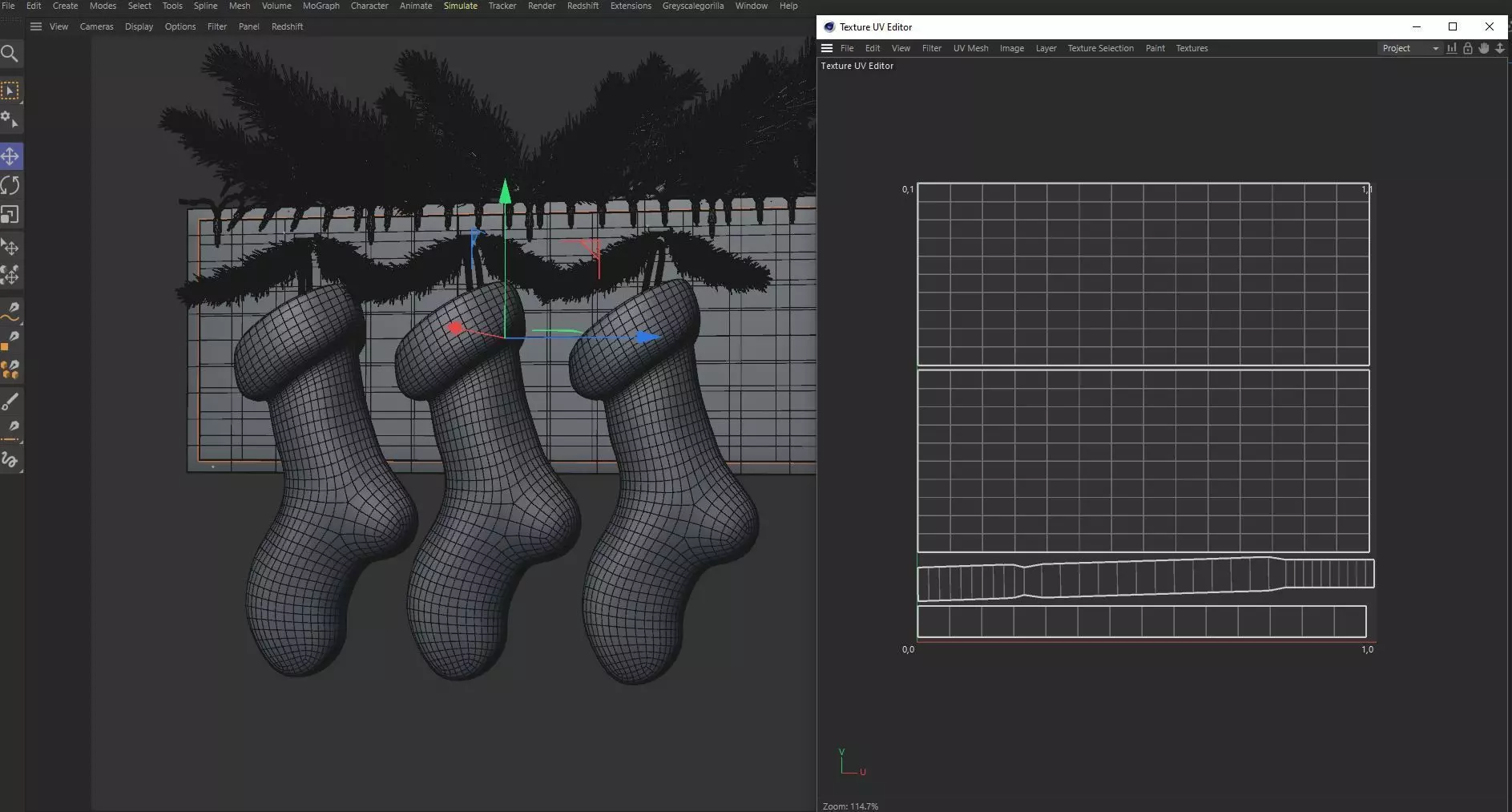This screenshot has width=1512, height=812.
Task: Open the Tracker menu
Action: 502,6
